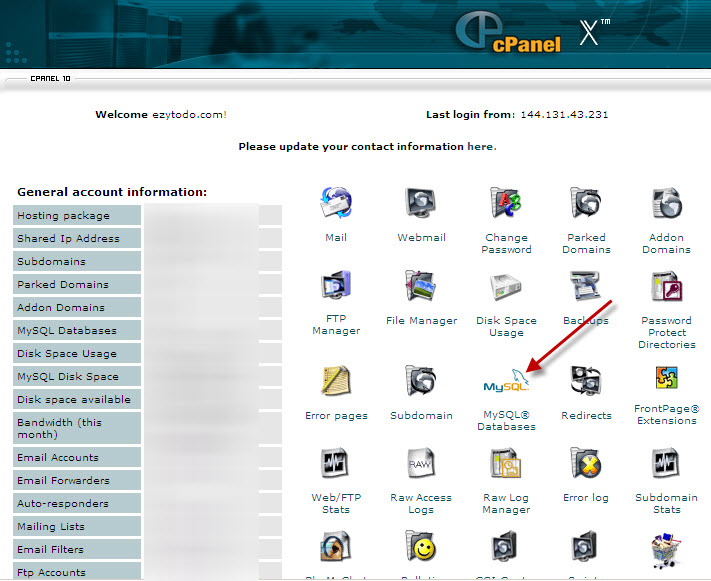
Task: Click the Disk Space Usage icon
Action: (x=506, y=288)
